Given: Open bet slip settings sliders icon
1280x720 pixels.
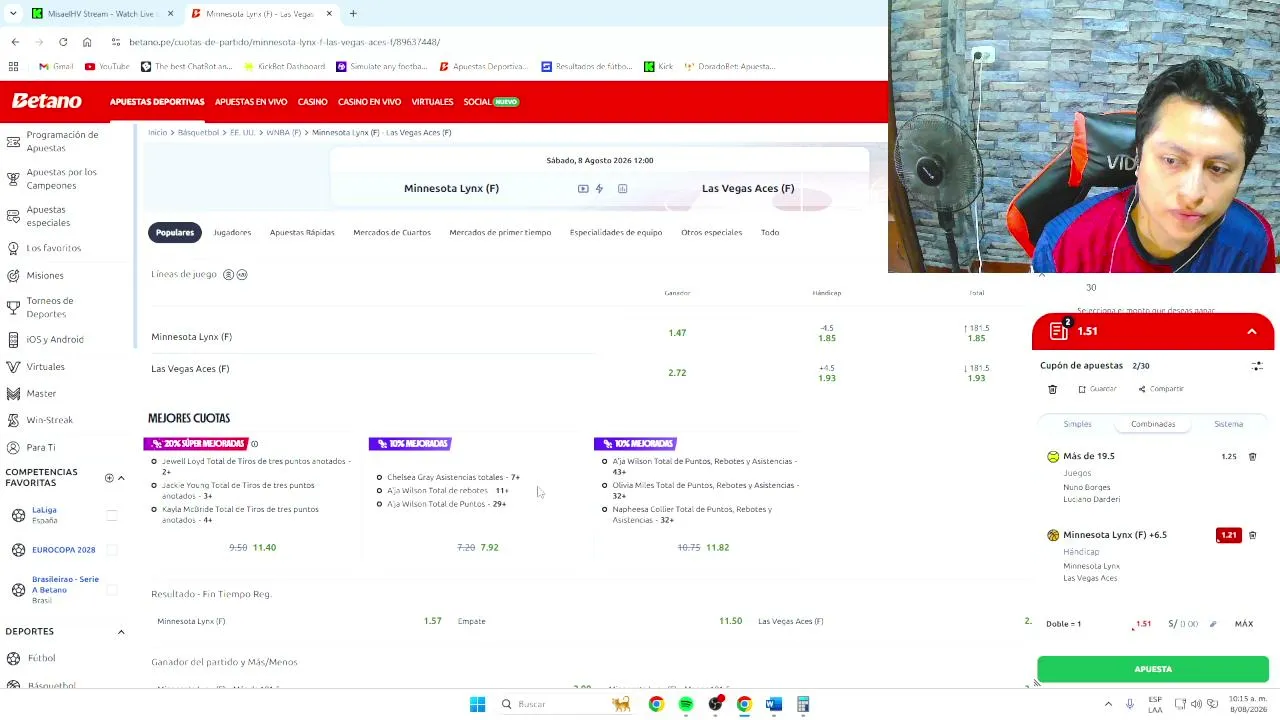Looking at the screenshot, I should [1257, 366].
